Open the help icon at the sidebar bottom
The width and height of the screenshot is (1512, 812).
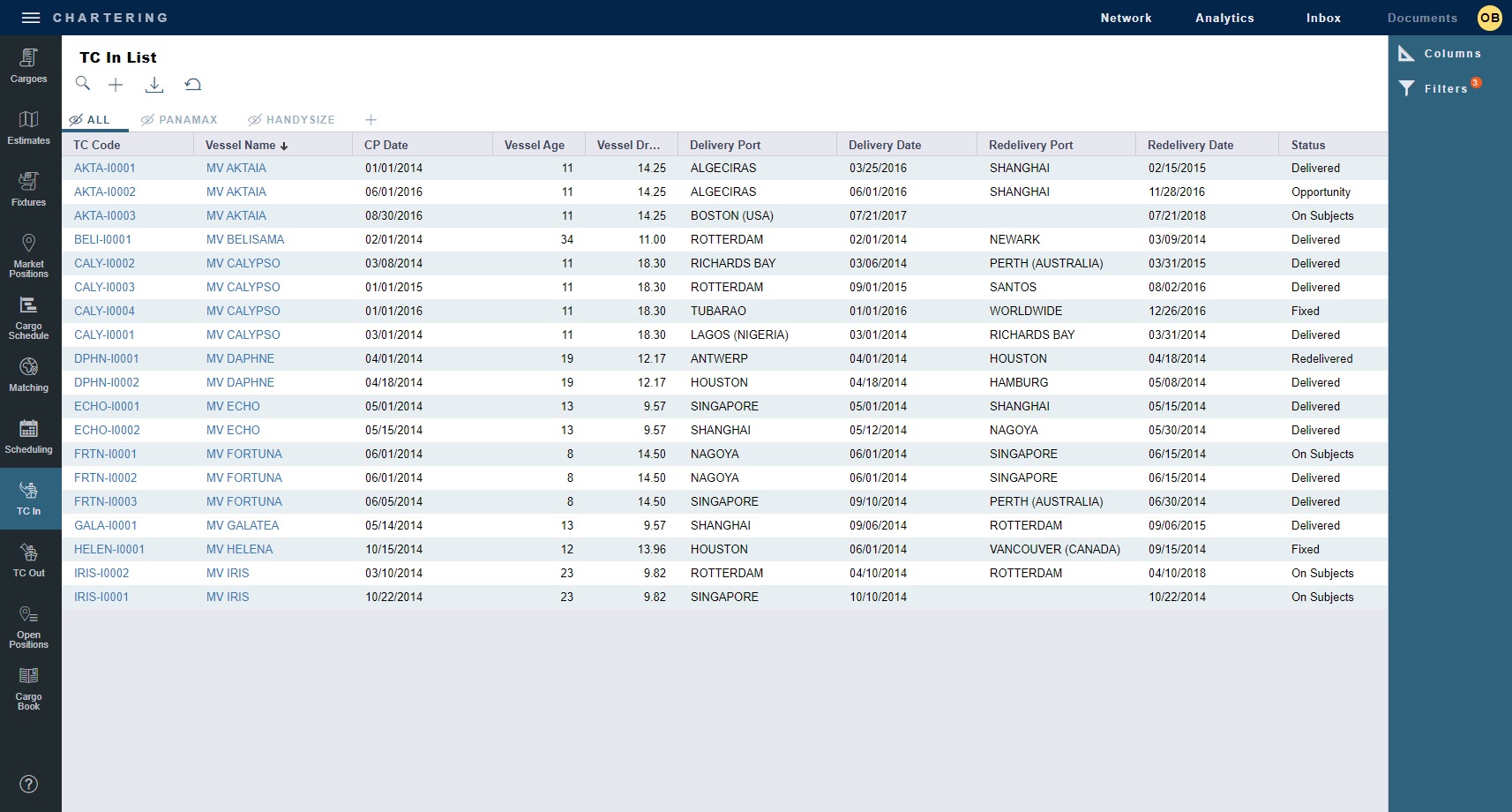[x=29, y=784]
